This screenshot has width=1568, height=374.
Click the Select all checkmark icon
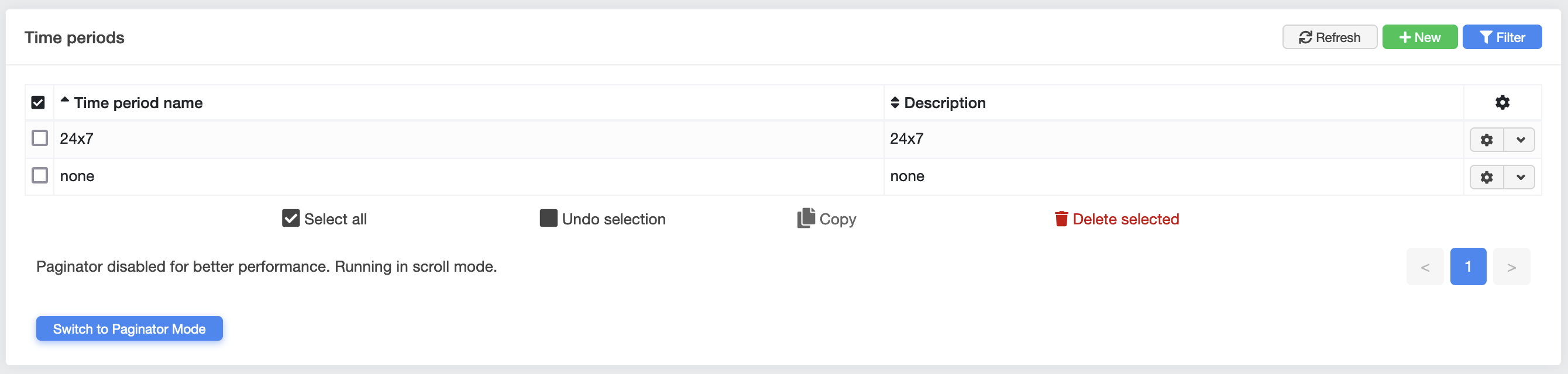(290, 219)
